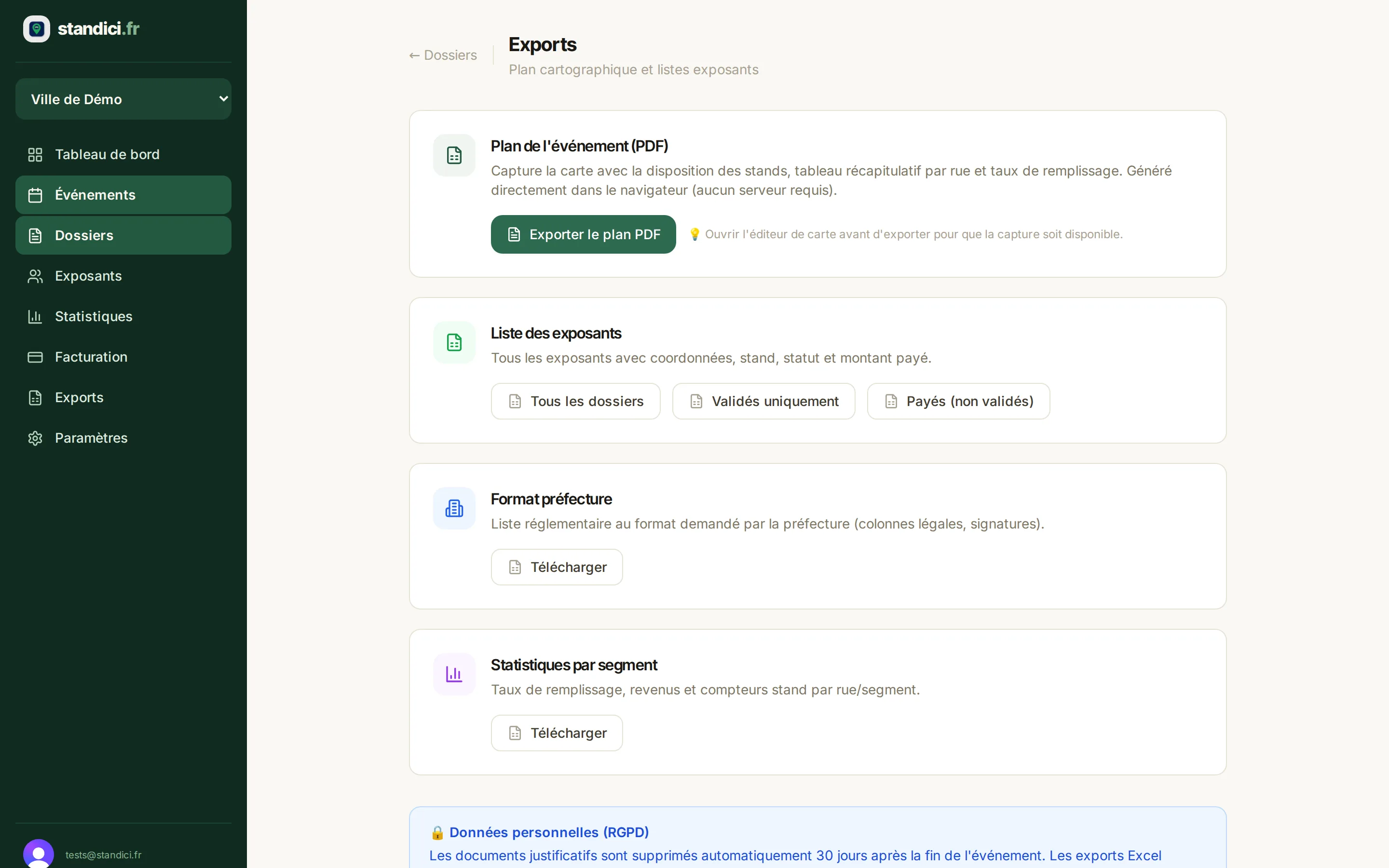Navigate to Facturation
The height and width of the screenshot is (868, 1389).
(x=123, y=357)
